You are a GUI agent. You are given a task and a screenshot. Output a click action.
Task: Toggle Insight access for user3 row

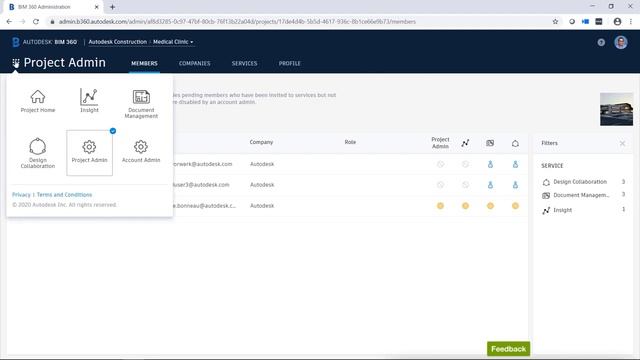pos(465,185)
